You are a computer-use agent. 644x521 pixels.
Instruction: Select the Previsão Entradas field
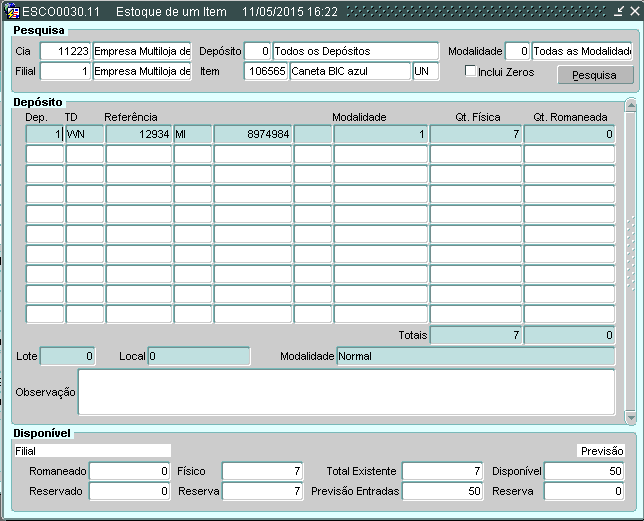[x=443, y=491]
